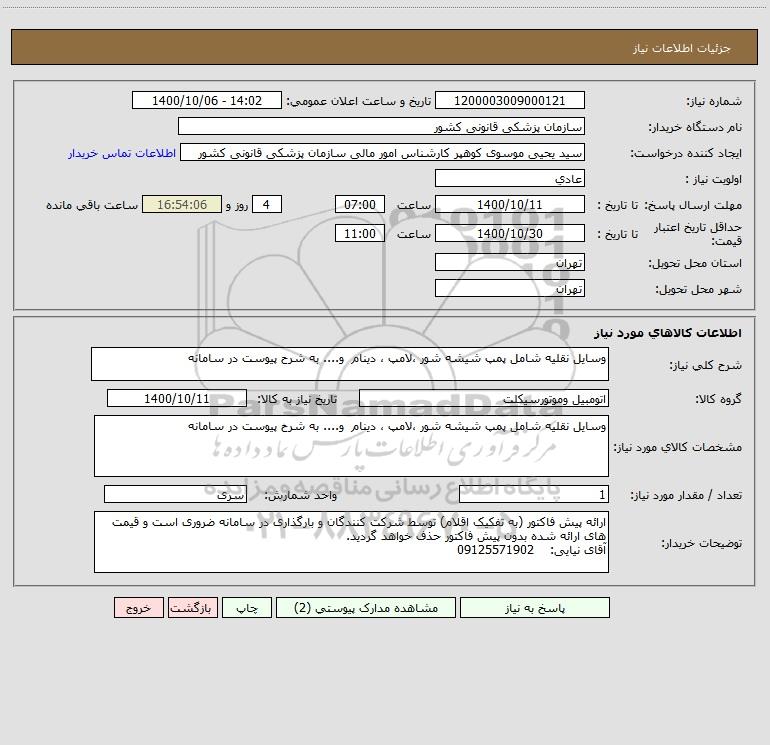Click the label ساعت باقی مانده
The width and height of the screenshot is (770, 745).
tap(92, 205)
